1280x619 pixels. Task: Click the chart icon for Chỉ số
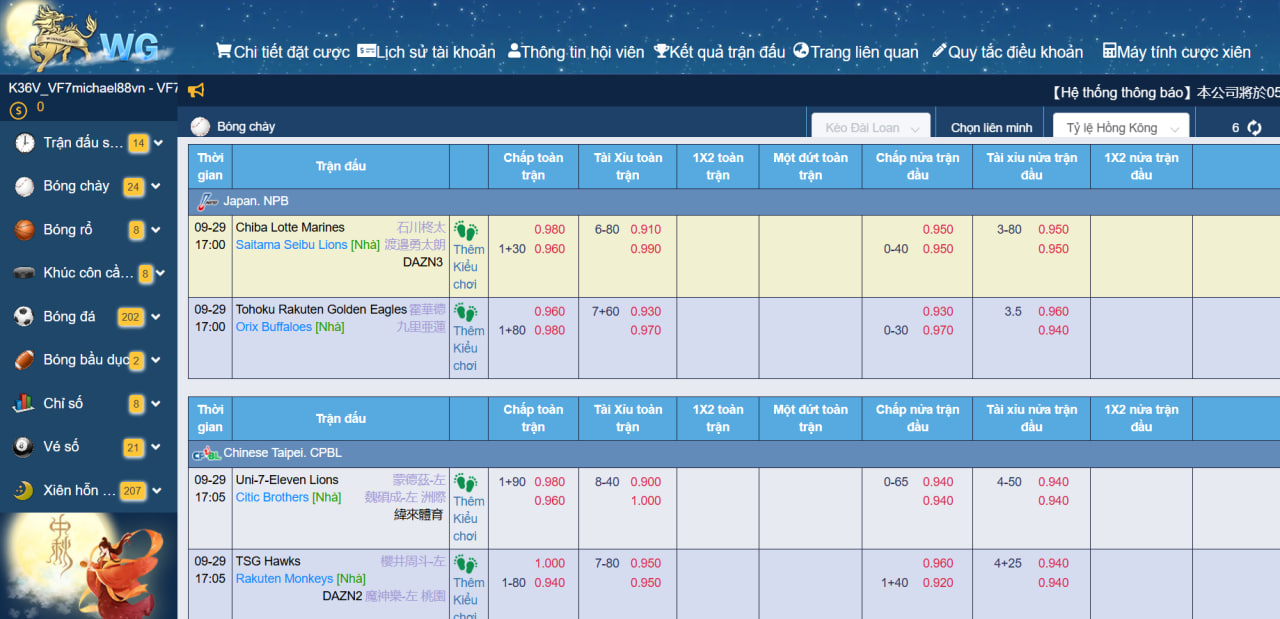(24, 404)
